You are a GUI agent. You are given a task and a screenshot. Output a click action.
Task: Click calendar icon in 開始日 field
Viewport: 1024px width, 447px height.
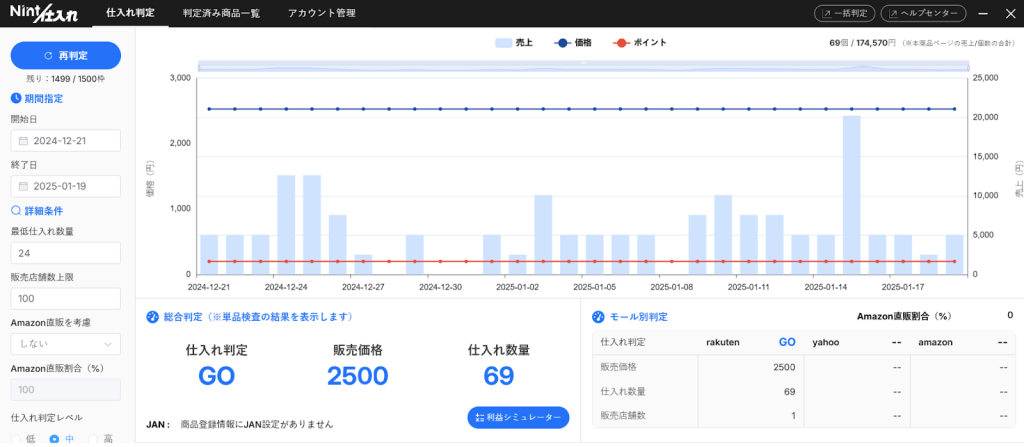click(23, 141)
